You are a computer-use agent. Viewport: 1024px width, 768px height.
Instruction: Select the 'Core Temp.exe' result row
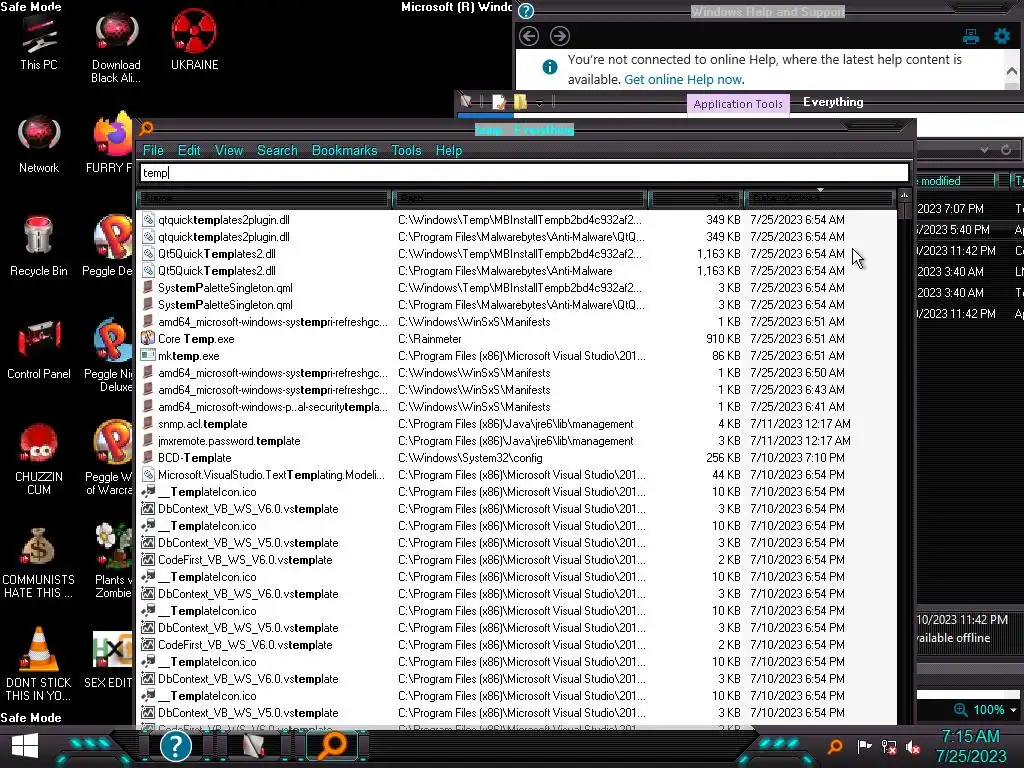(x=516, y=339)
